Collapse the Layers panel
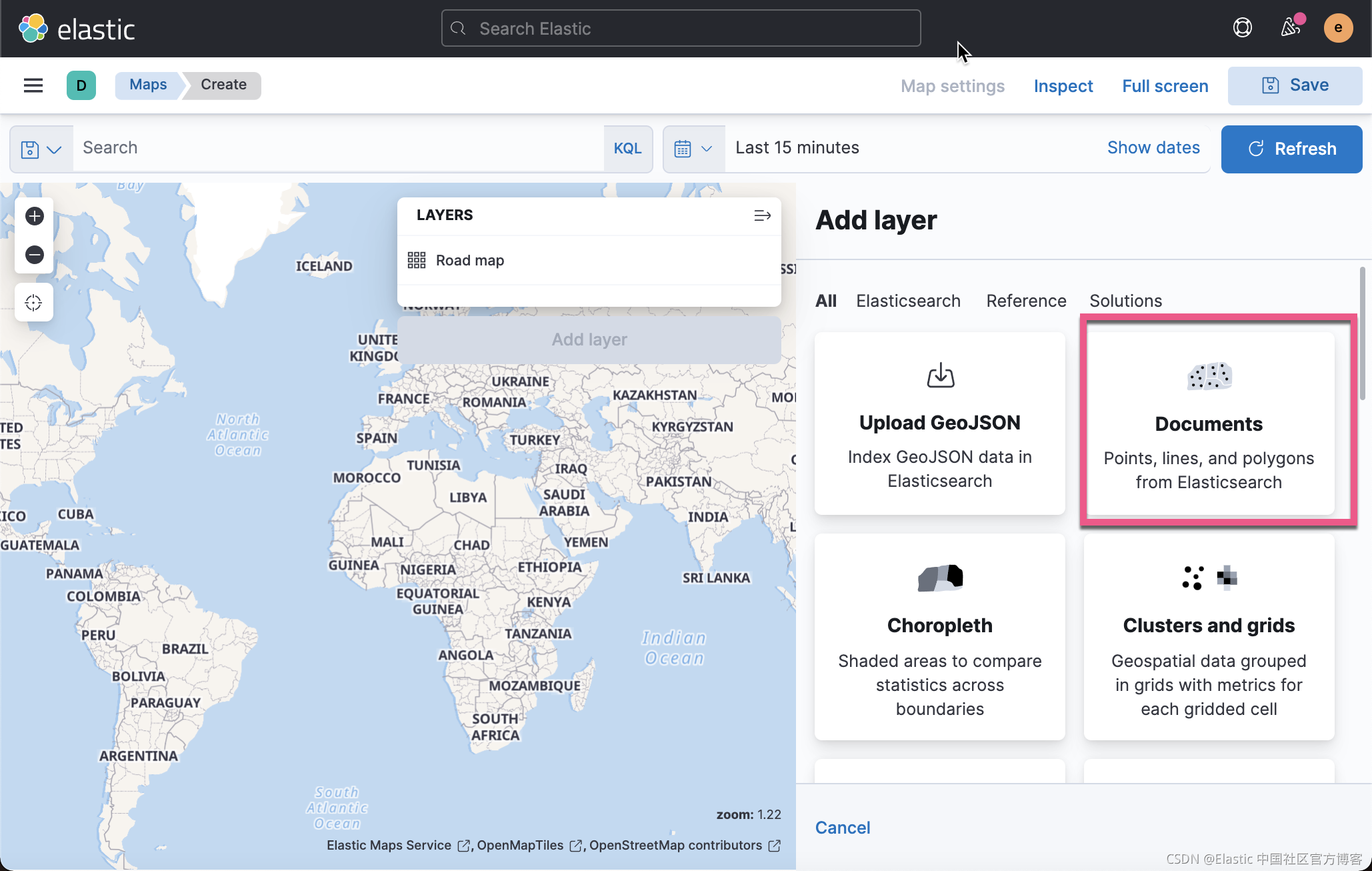This screenshot has width=1372, height=871. coord(762,215)
